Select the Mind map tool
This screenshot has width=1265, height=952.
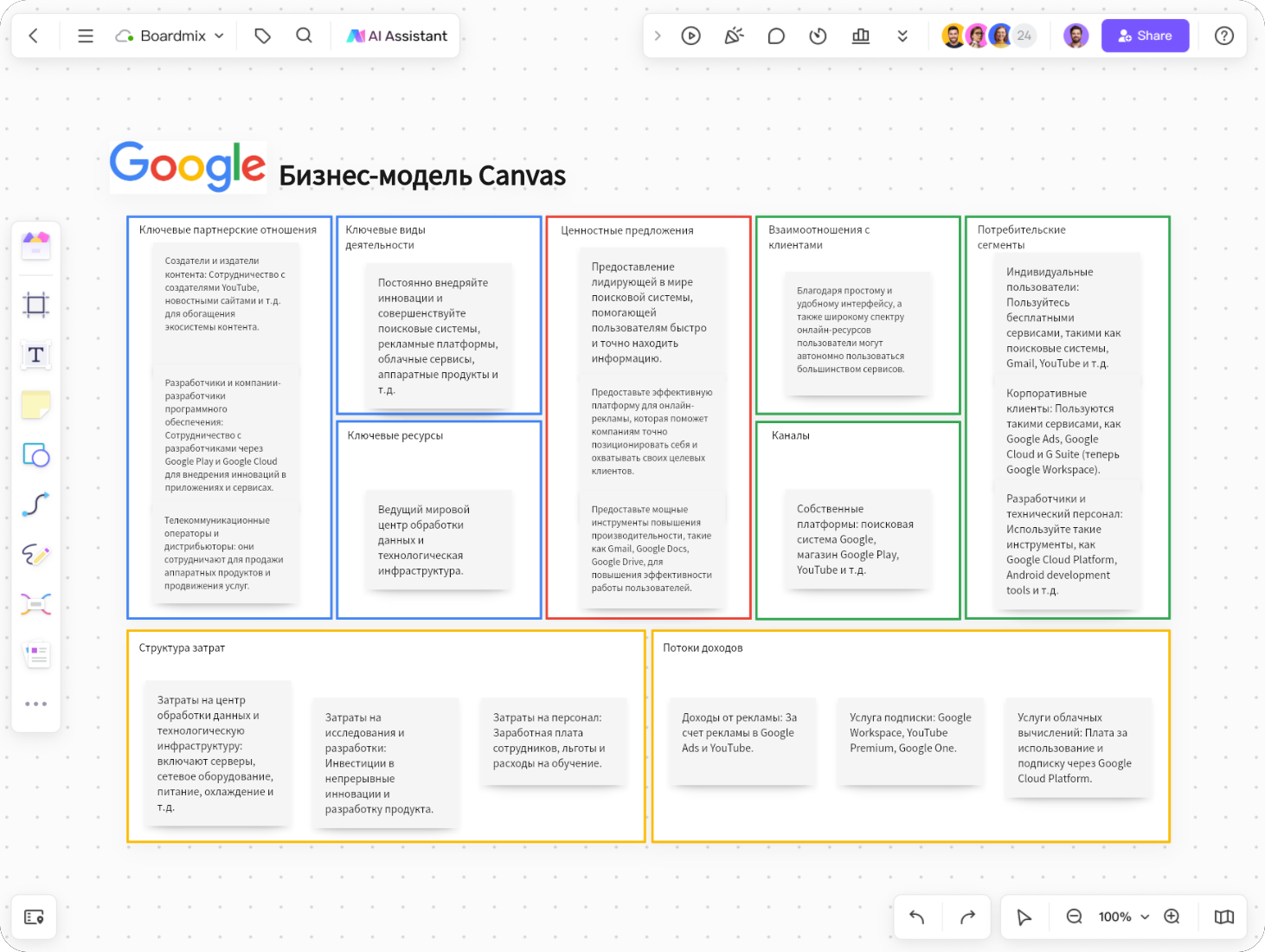[36, 604]
